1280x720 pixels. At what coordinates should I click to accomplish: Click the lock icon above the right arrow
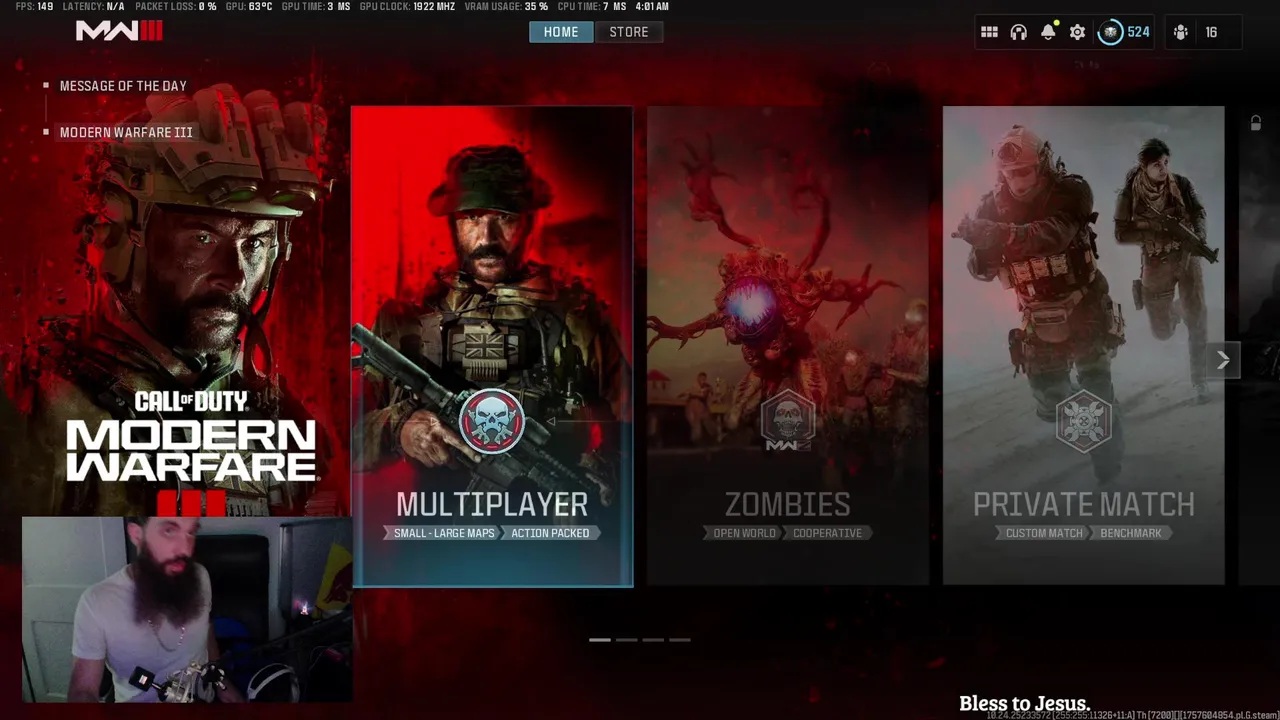(1255, 123)
